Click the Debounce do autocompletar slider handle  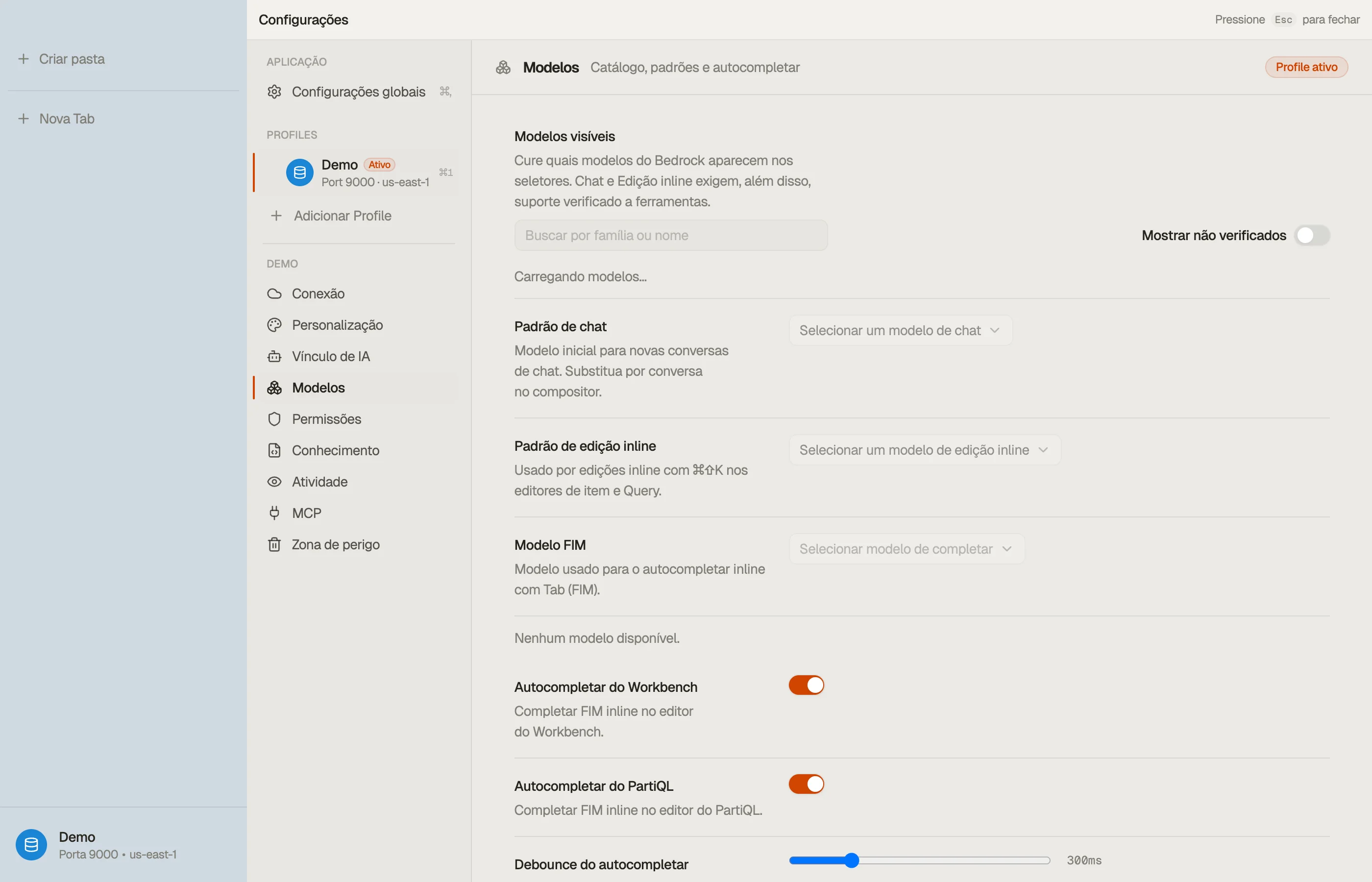tap(852, 860)
